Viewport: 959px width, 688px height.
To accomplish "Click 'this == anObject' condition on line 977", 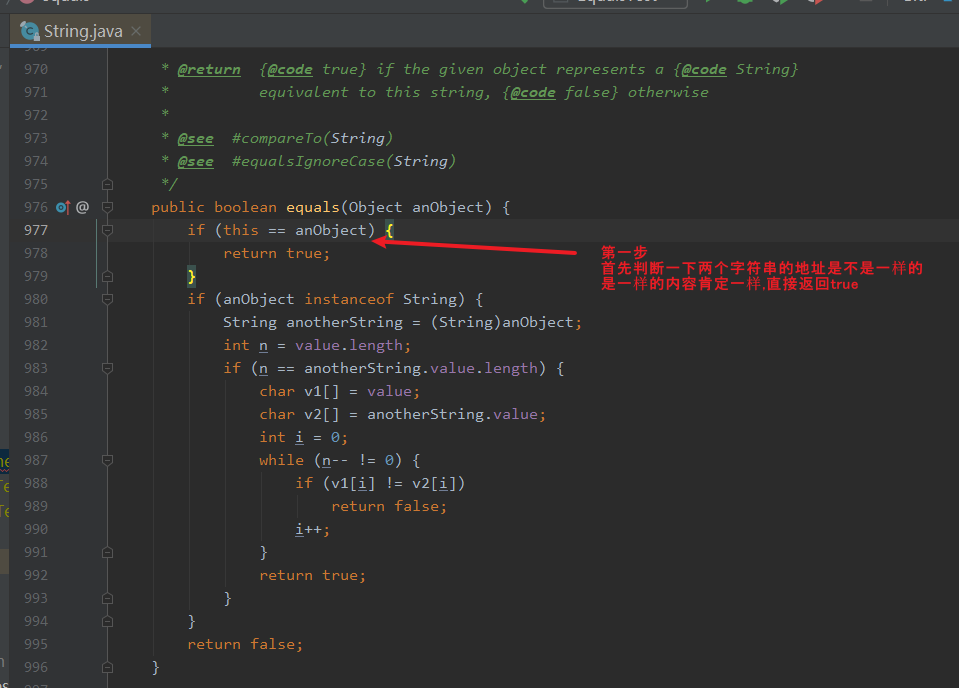I will click(x=295, y=231).
